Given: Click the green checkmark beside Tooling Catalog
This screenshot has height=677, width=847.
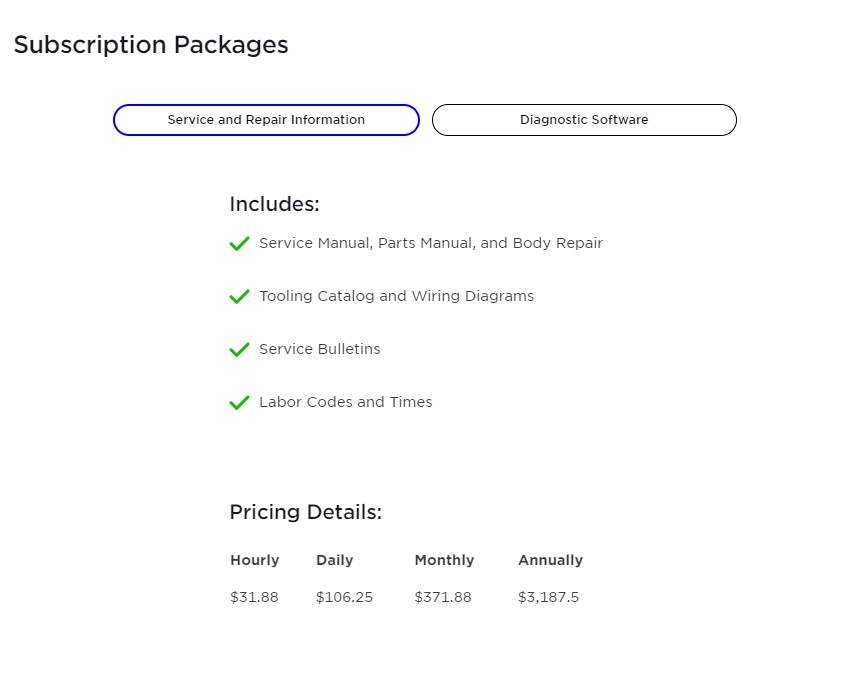Looking at the screenshot, I should (x=239, y=297).
